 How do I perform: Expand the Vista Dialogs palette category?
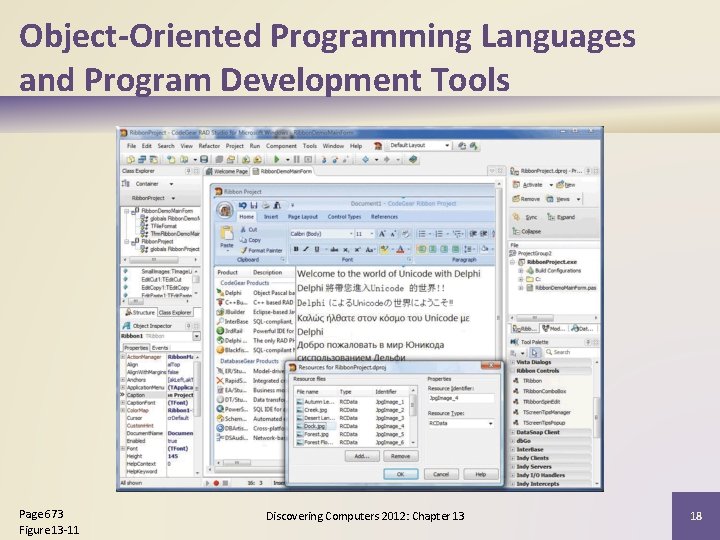point(513,362)
